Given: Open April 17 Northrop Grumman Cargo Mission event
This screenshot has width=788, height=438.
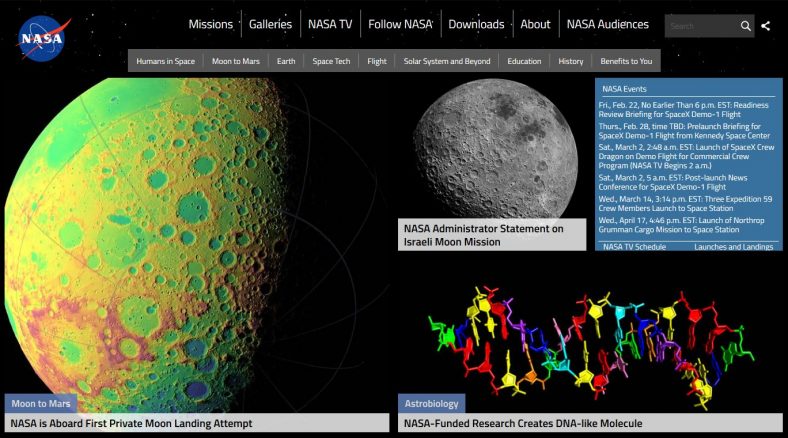Looking at the screenshot, I should click(681, 225).
